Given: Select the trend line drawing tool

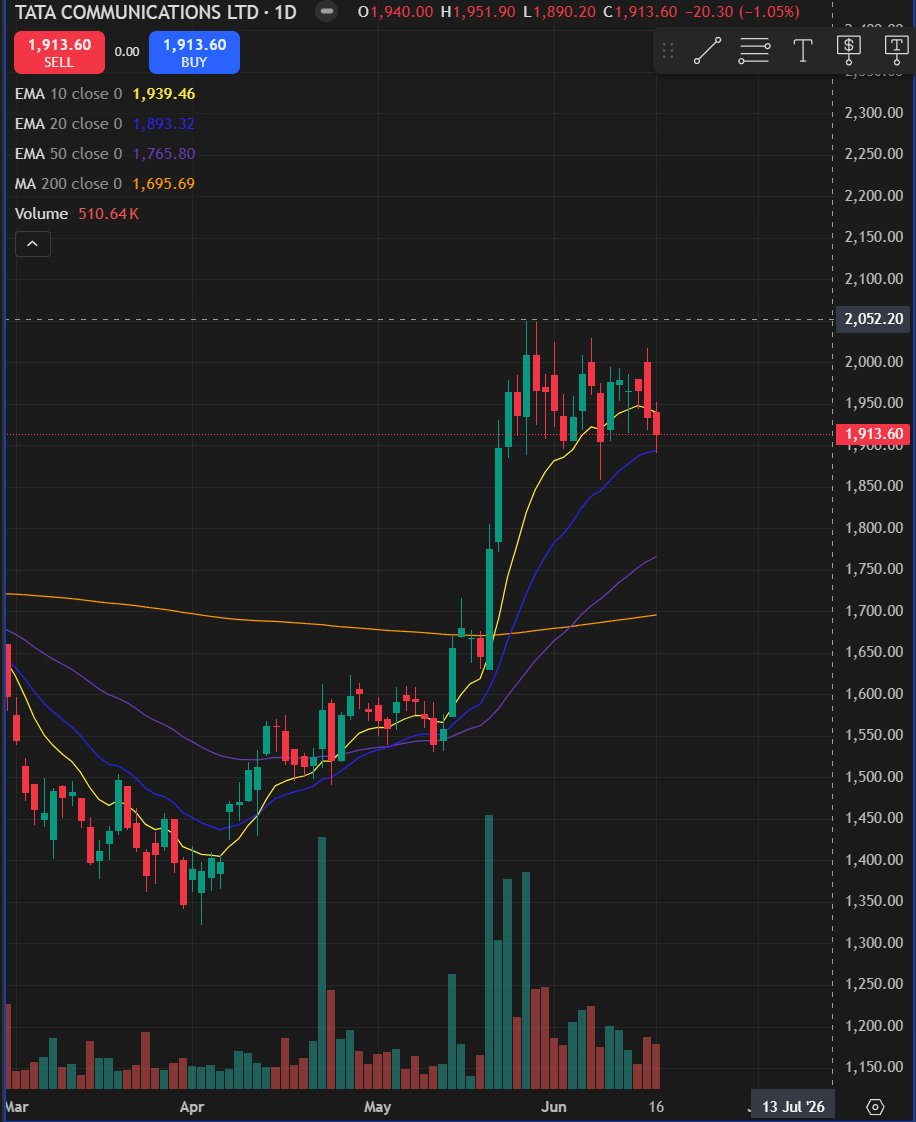Looking at the screenshot, I should 707,51.
